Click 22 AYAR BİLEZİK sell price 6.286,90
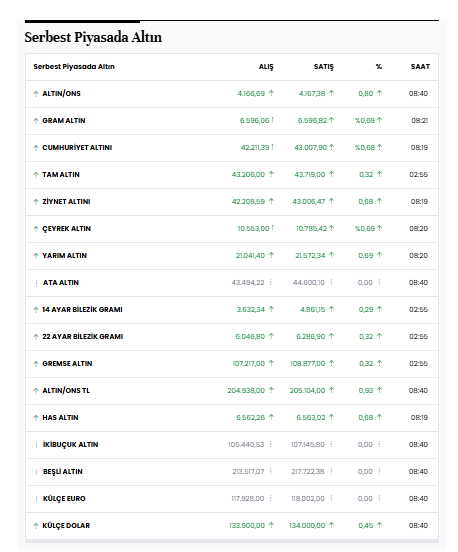Screen dimensions: 458x552 click(x=310, y=337)
